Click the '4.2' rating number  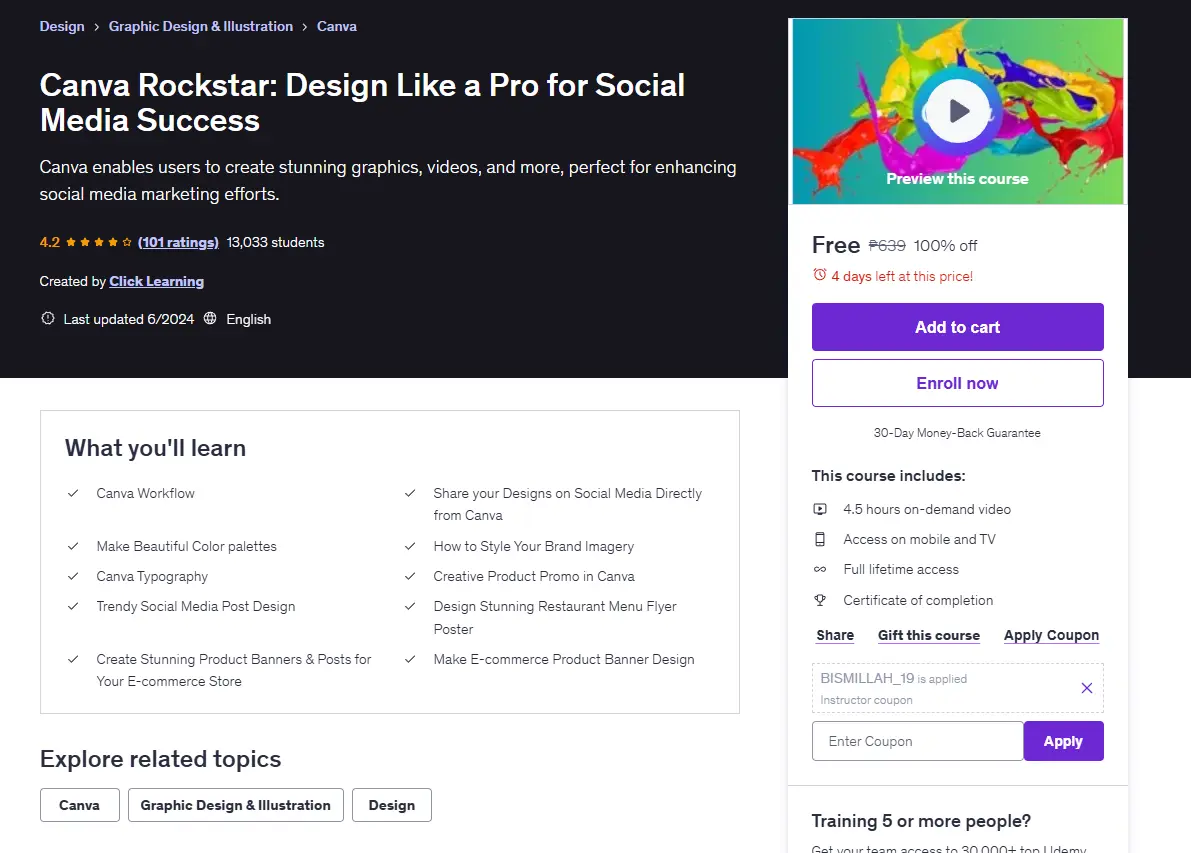click(49, 242)
